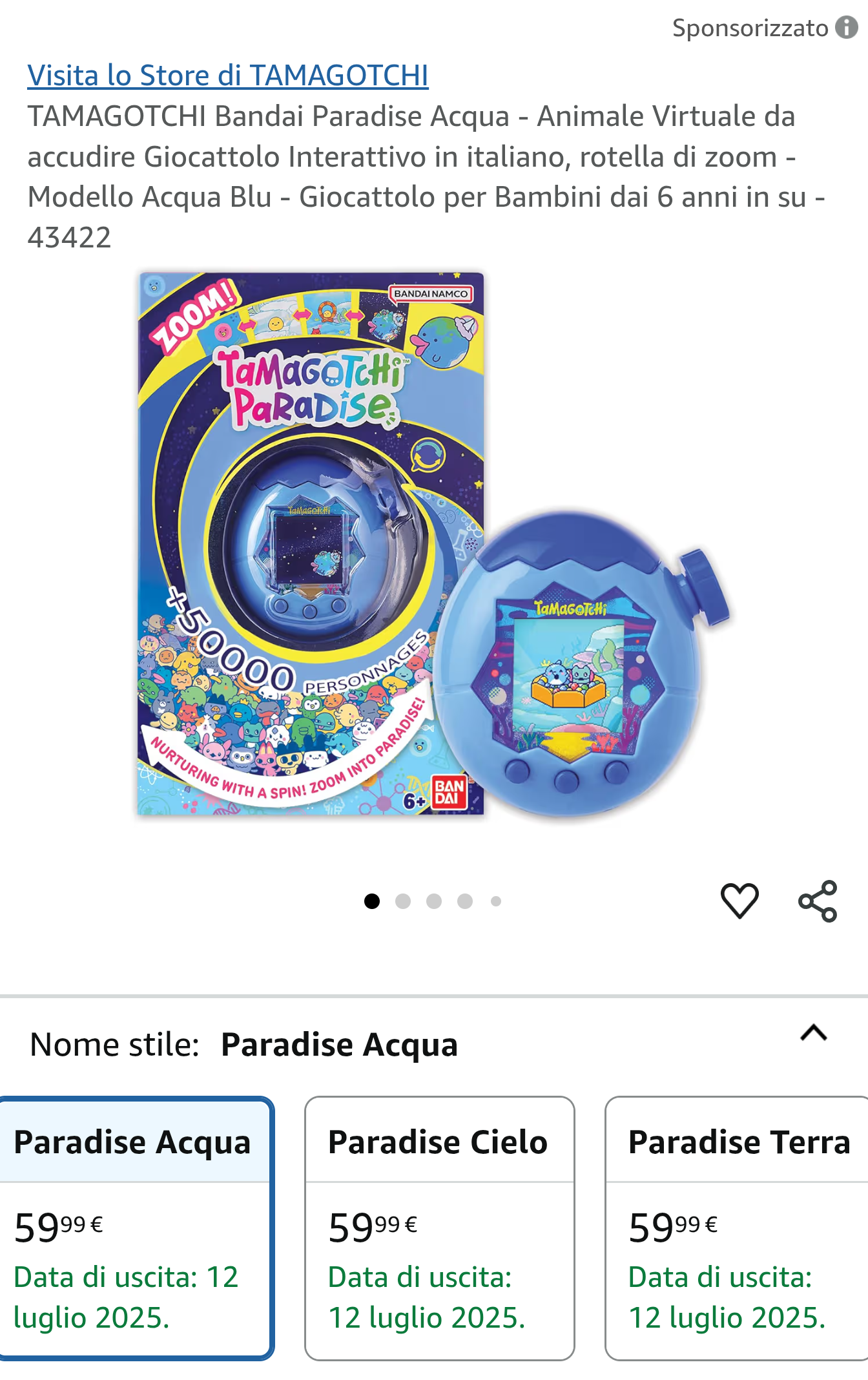
Task: Tap the Paradise Cielo 59,99 € price
Action: [373, 1226]
